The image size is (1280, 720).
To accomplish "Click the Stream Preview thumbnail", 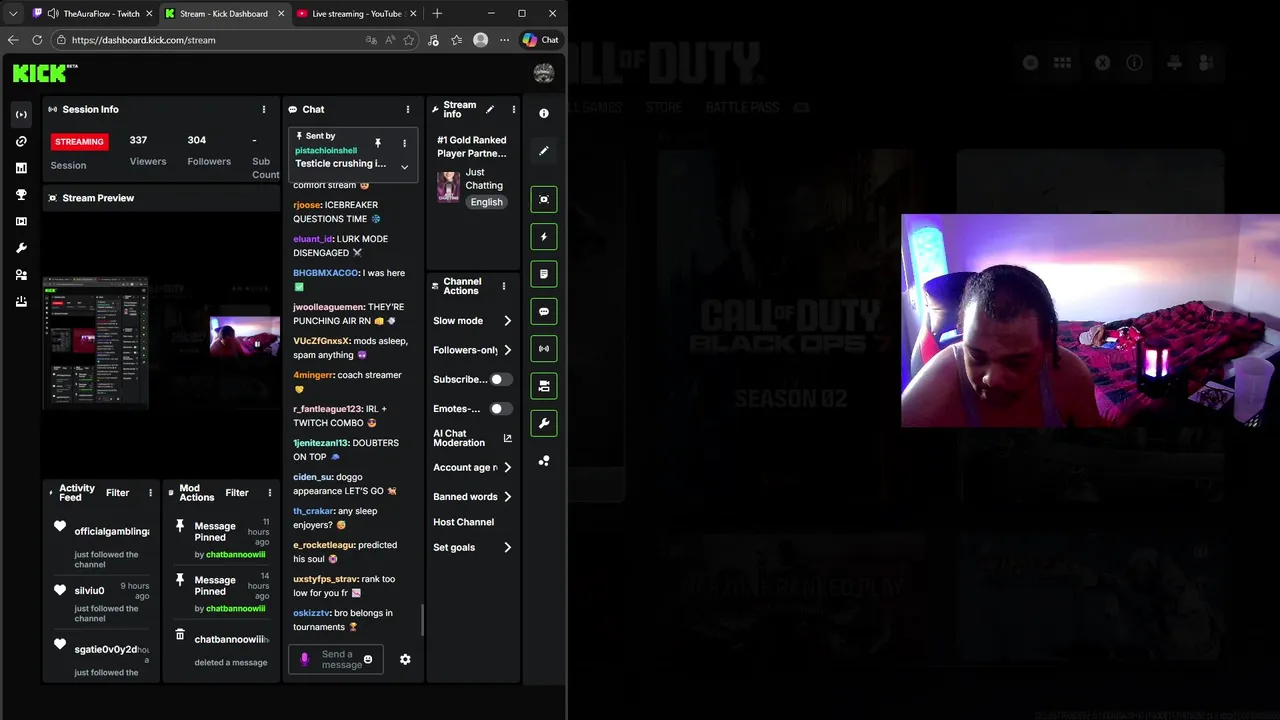I will click(161, 343).
